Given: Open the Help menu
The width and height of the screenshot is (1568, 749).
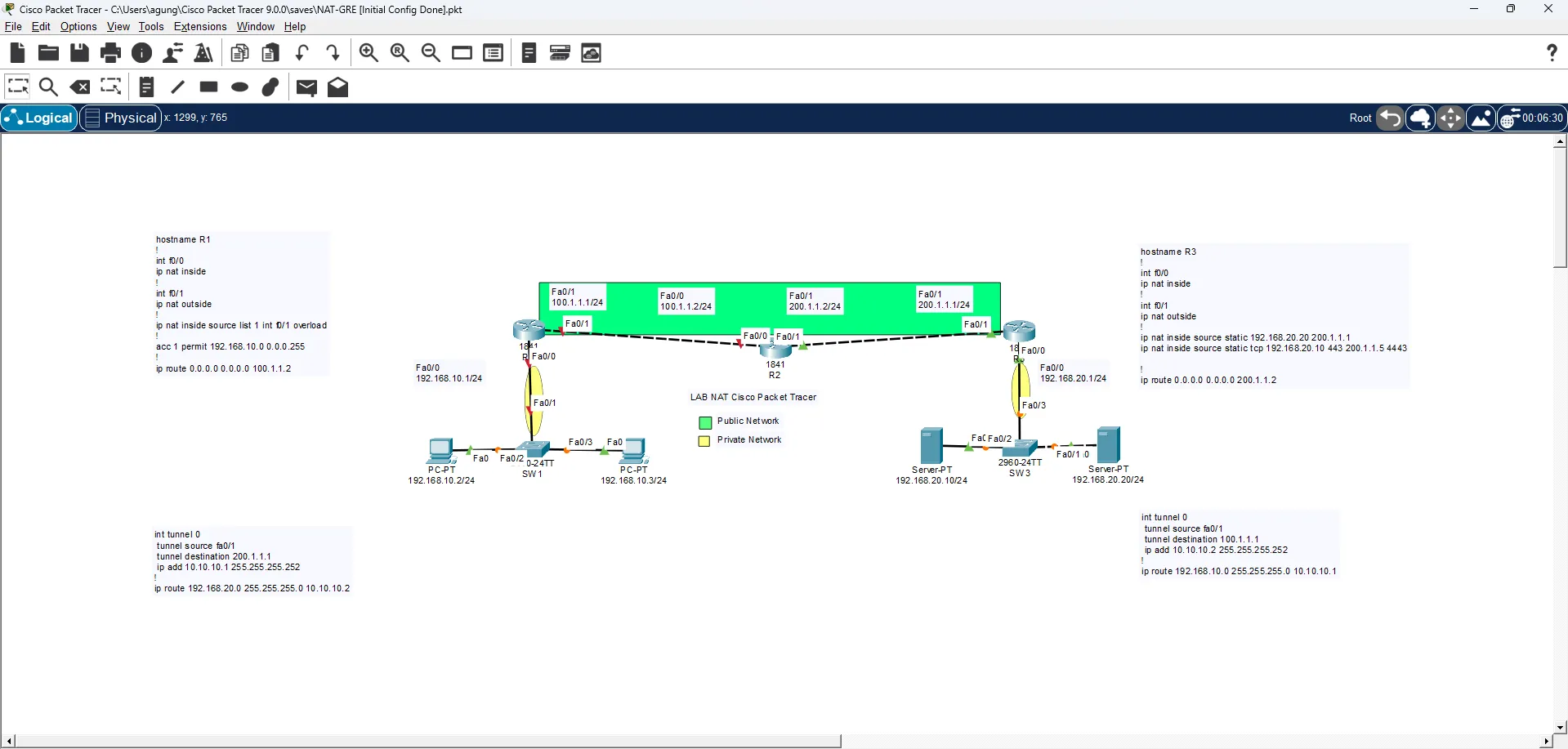Looking at the screenshot, I should (x=295, y=27).
